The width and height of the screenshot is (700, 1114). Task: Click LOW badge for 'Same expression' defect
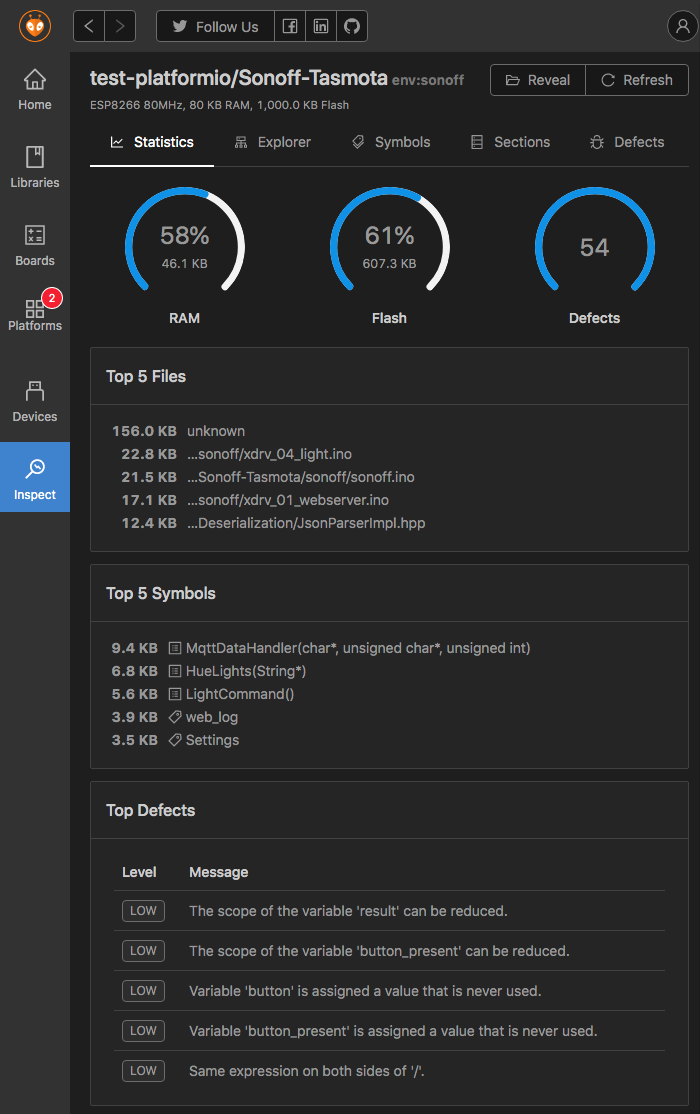pyautogui.click(x=144, y=1071)
